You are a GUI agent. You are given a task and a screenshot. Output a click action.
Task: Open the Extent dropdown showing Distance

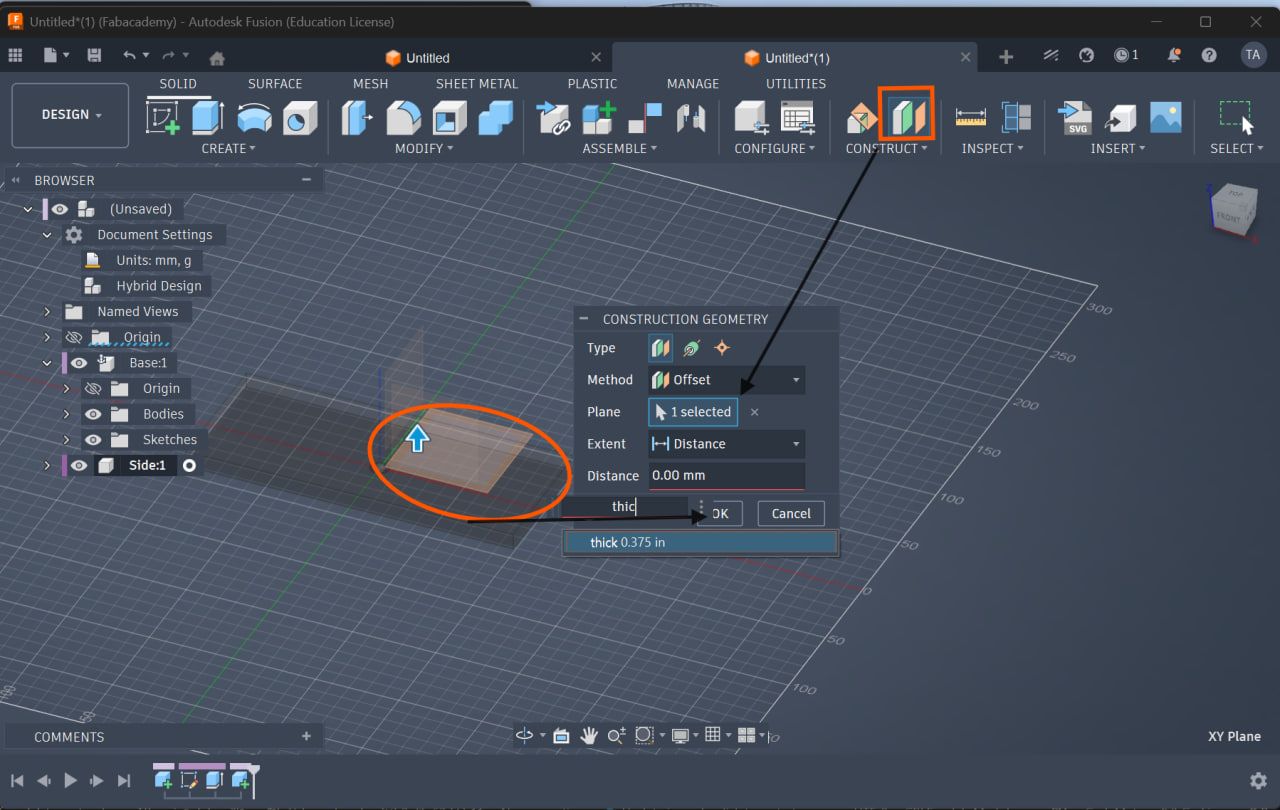tap(726, 444)
